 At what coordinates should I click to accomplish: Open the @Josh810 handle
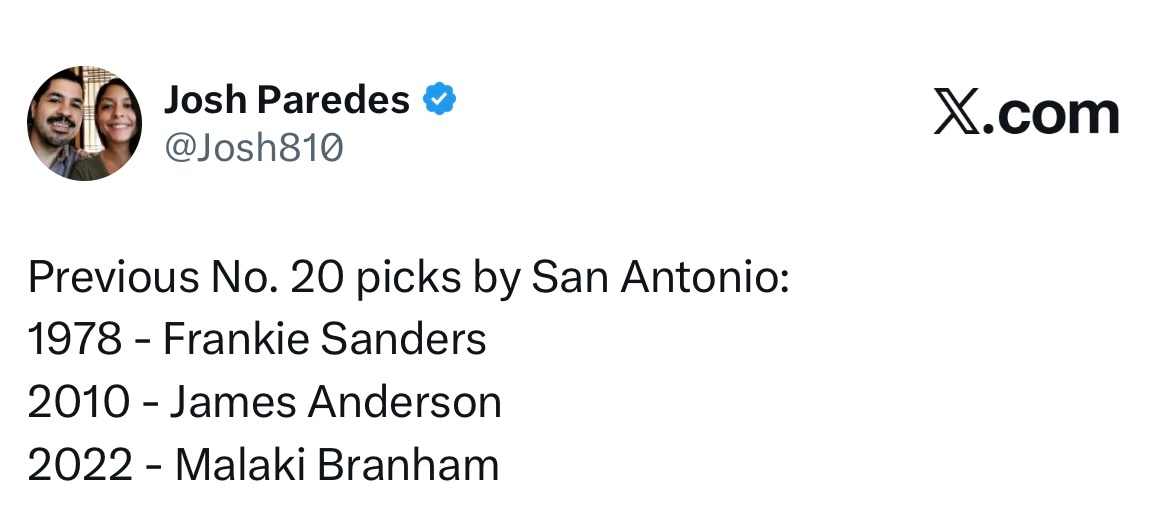[x=253, y=148]
